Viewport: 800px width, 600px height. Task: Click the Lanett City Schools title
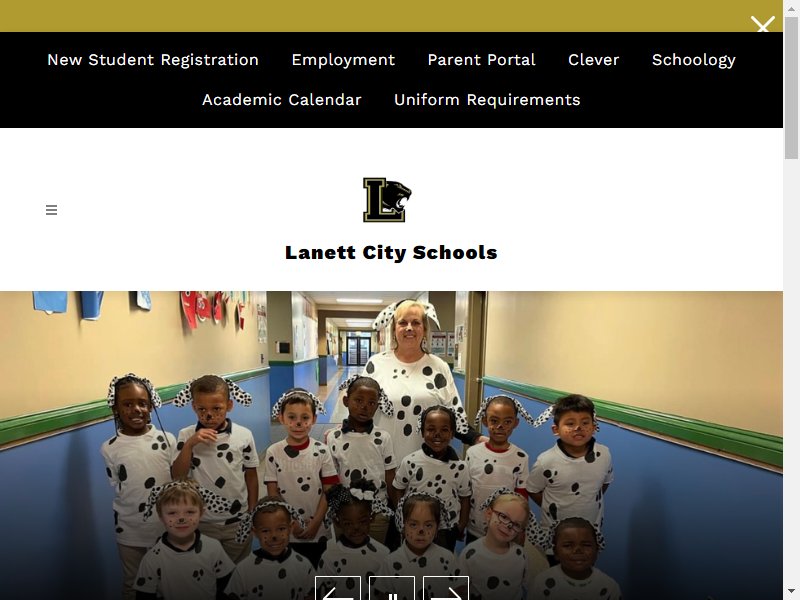[x=391, y=253]
